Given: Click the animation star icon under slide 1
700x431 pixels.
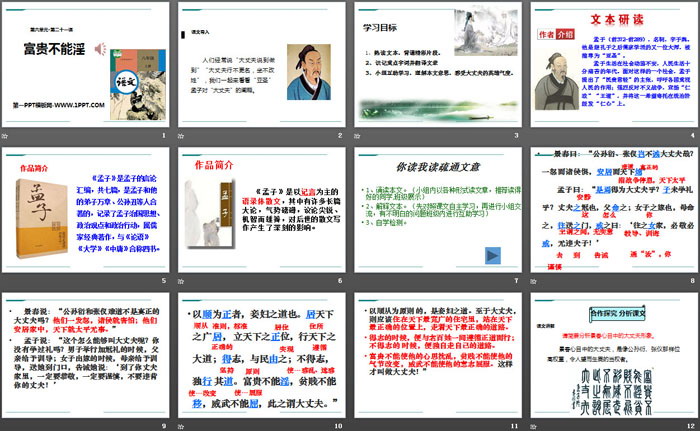Looking at the screenshot, I should tap(5, 136).
